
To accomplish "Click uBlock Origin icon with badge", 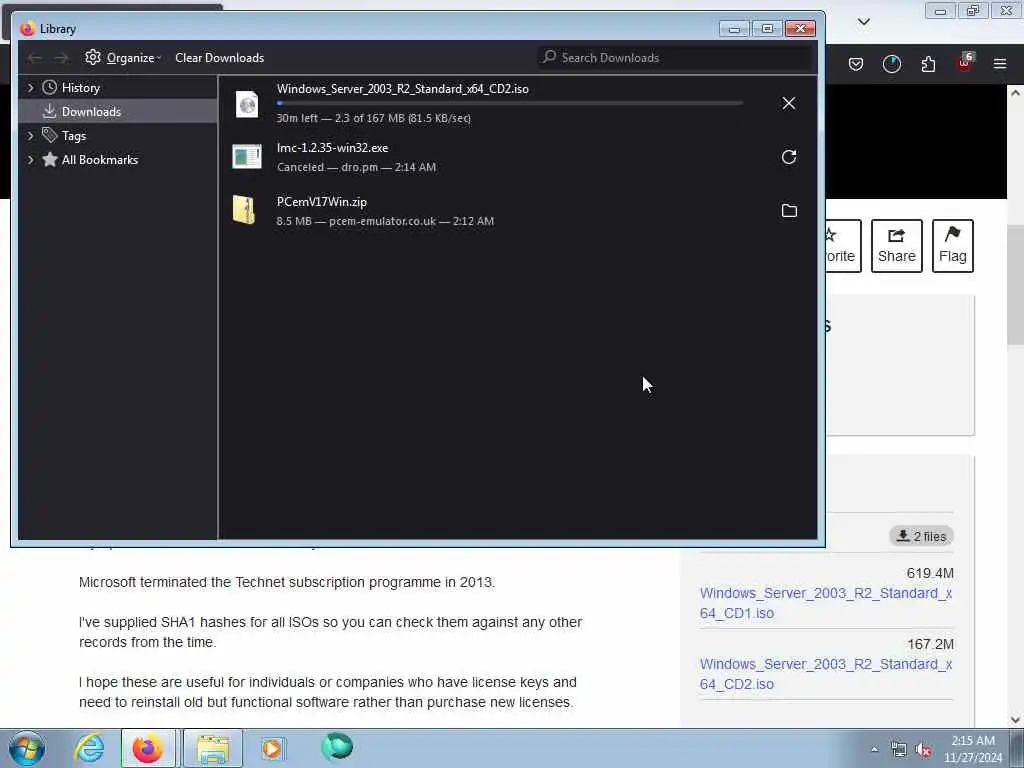I will click(x=965, y=63).
